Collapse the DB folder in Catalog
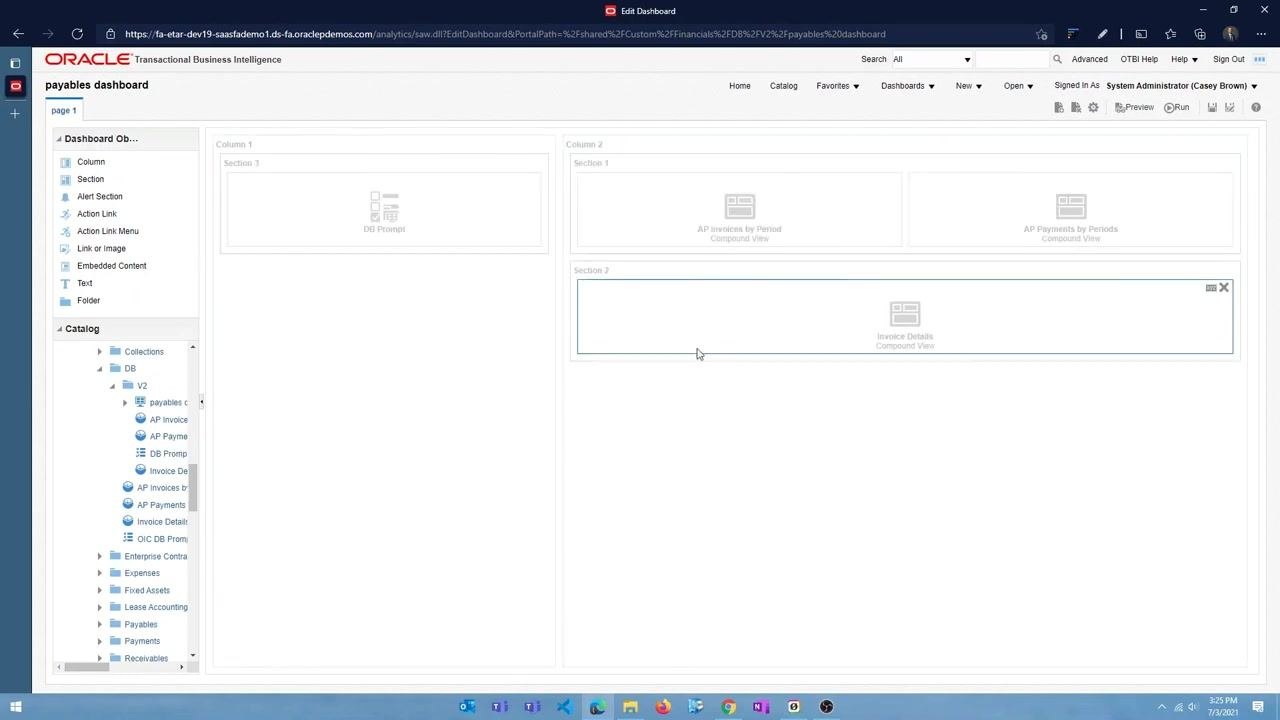 [x=100, y=369]
